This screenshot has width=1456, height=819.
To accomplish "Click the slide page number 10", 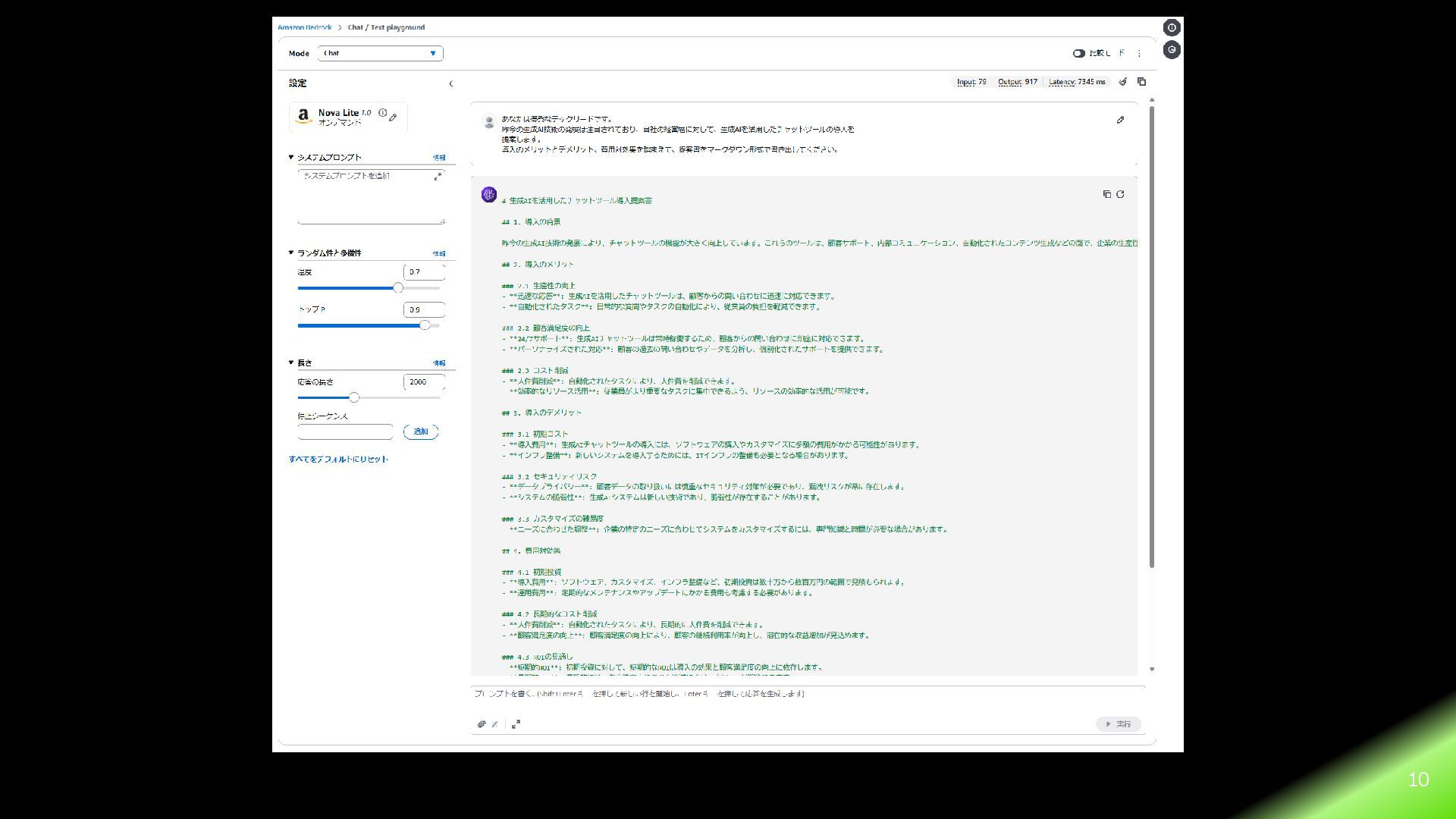I will (1419, 780).
